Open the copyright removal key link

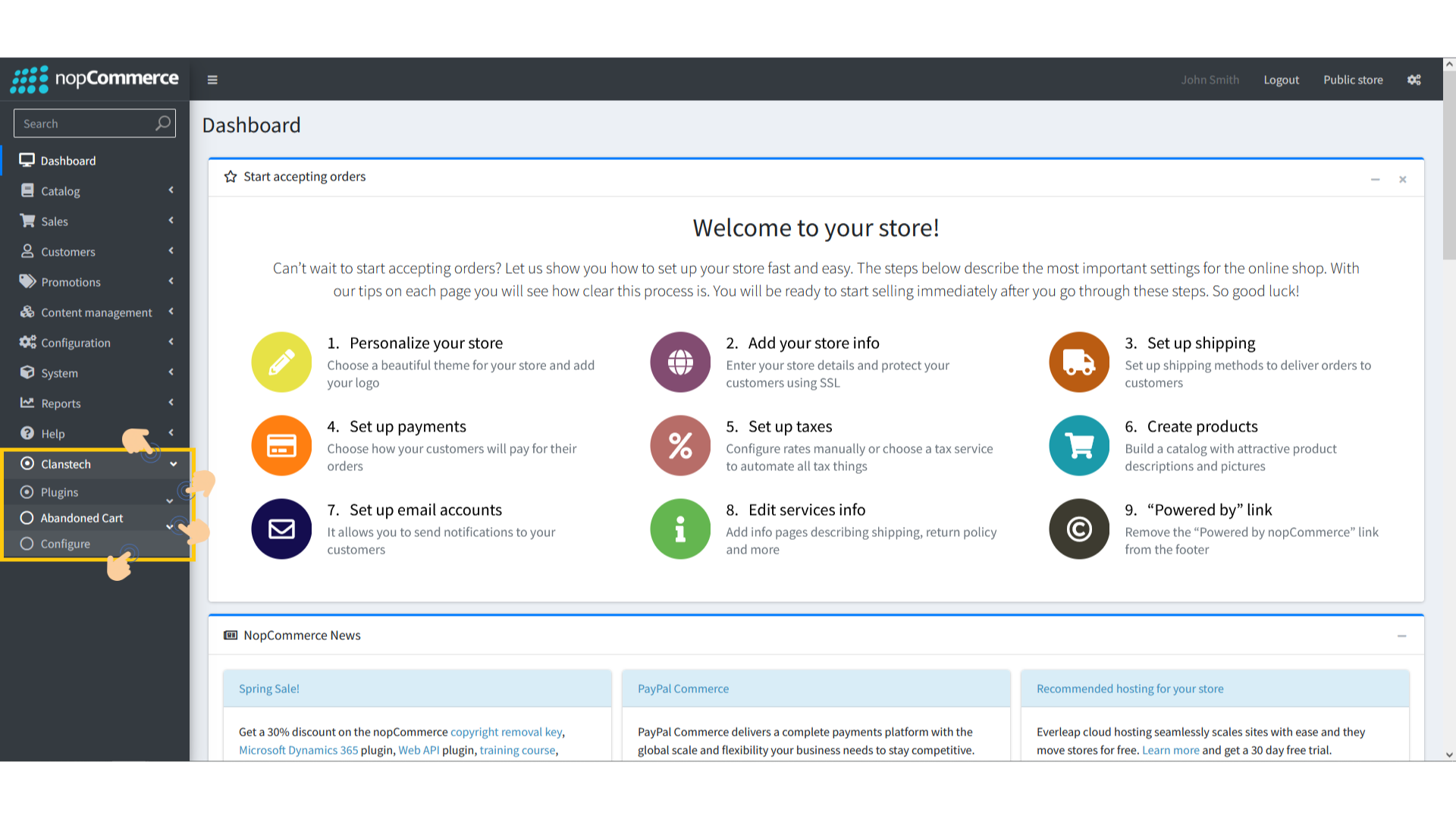coord(506,732)
